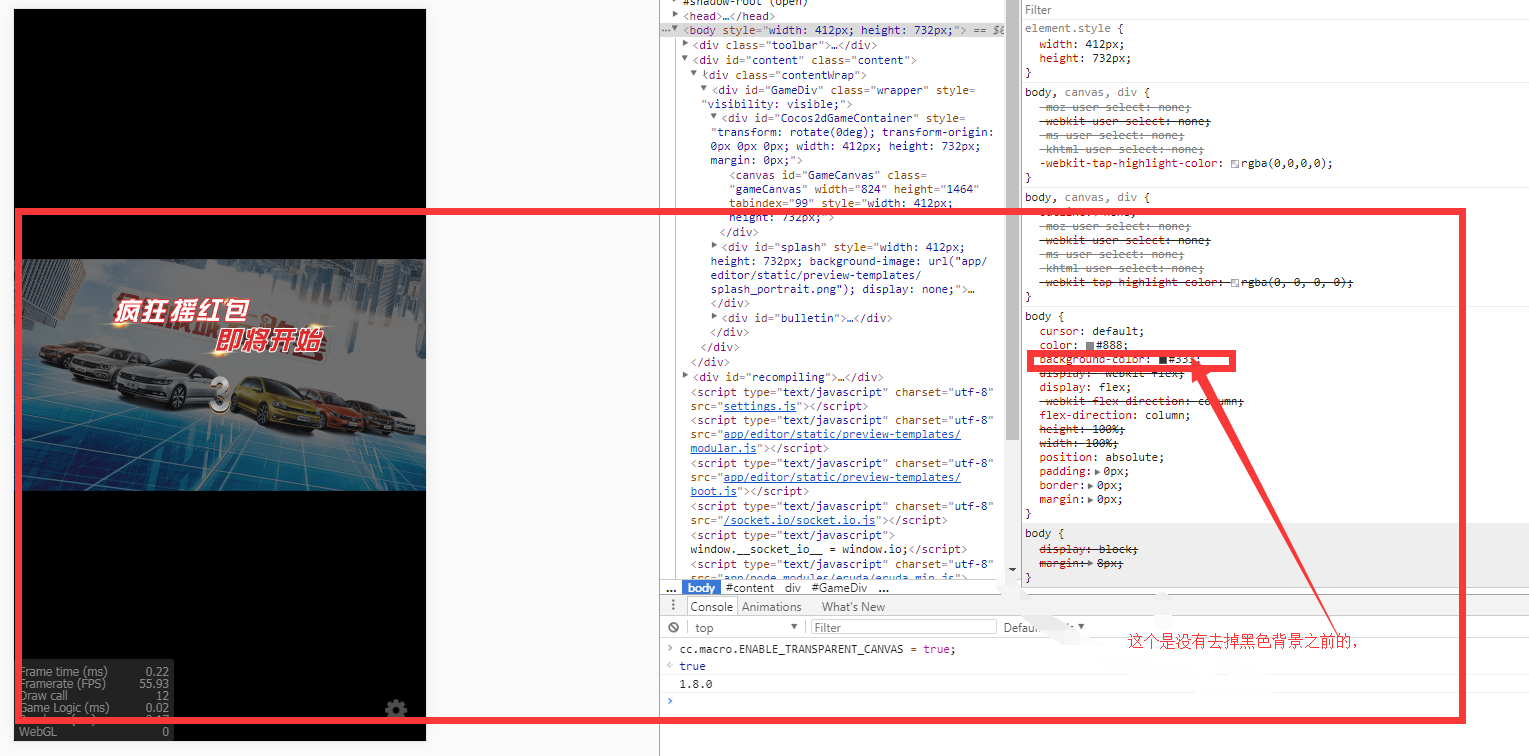Switch to the Console drawer tab
This screenshot has width=1529, height=756.
[711, 606]
